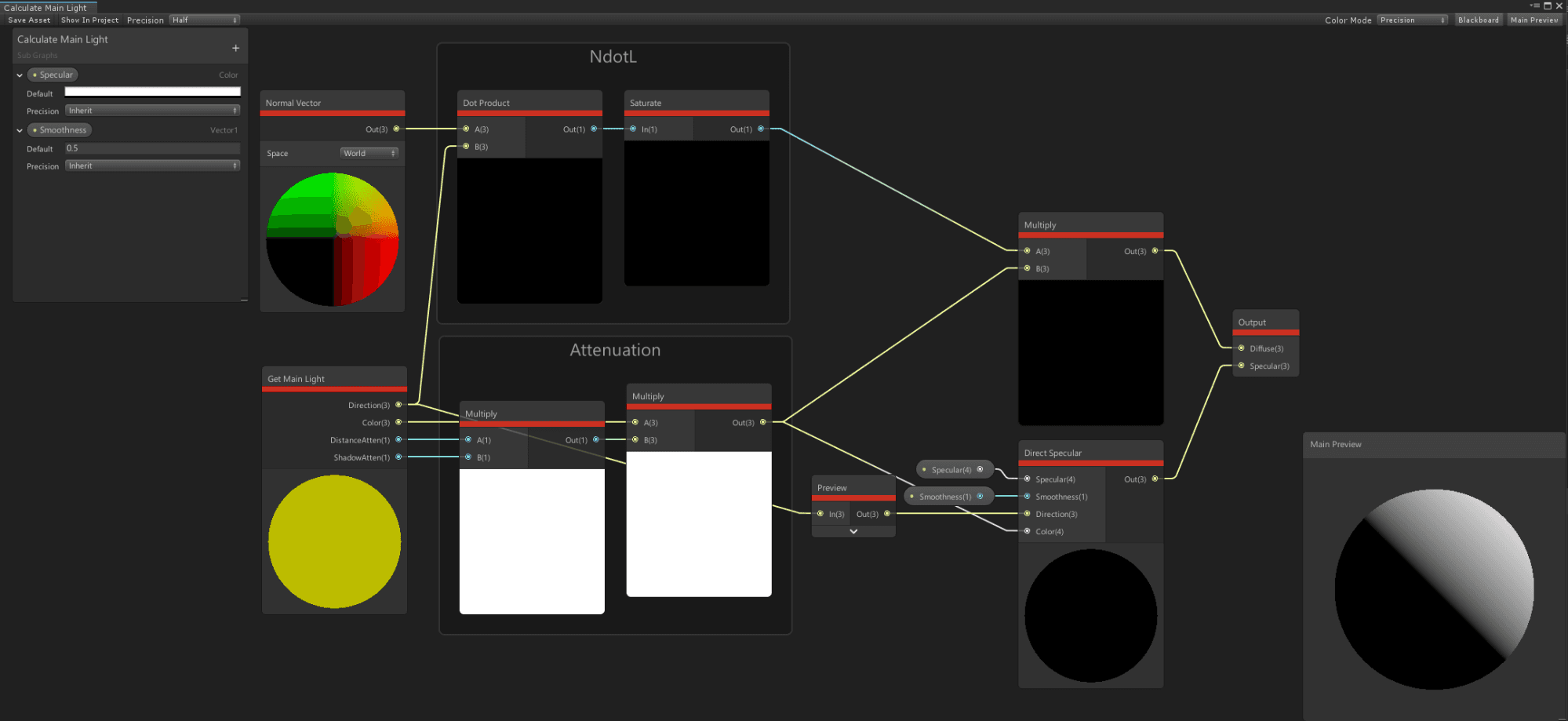
Task: Select the Calculate Main Light tab
Action: 45,8
